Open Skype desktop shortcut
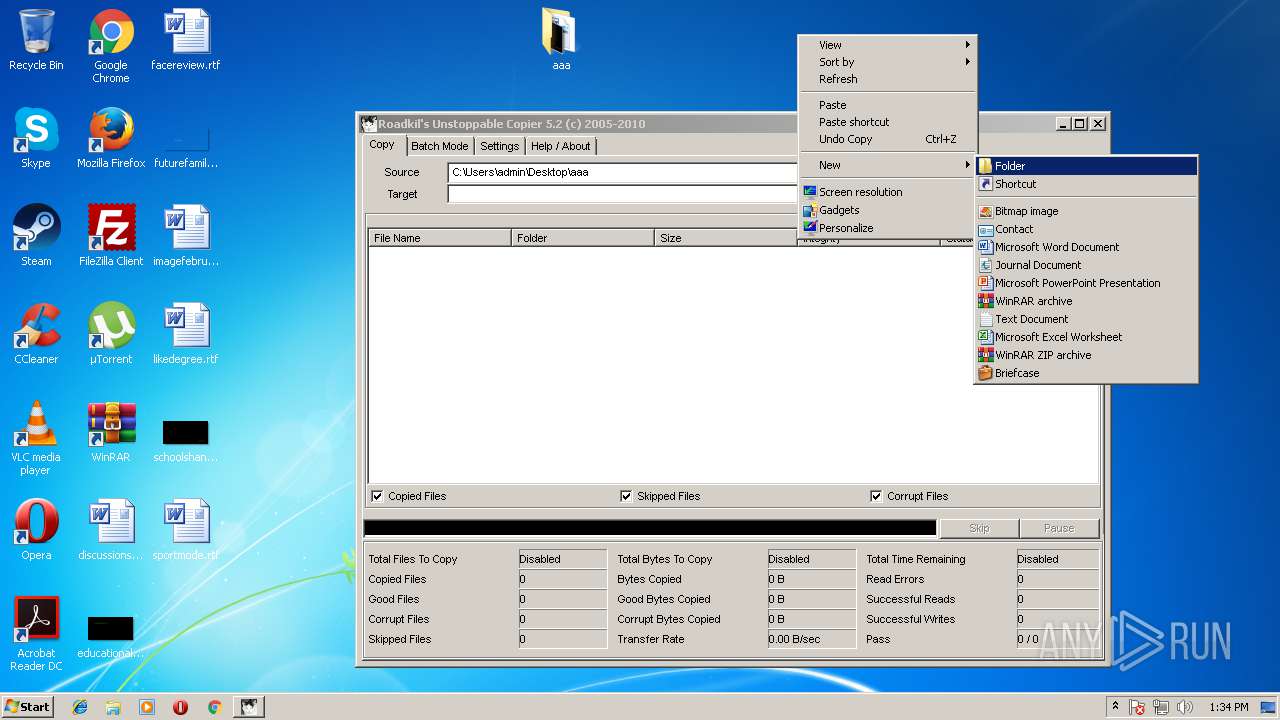This screenshot has width=1280, height=720. point(36,138)
